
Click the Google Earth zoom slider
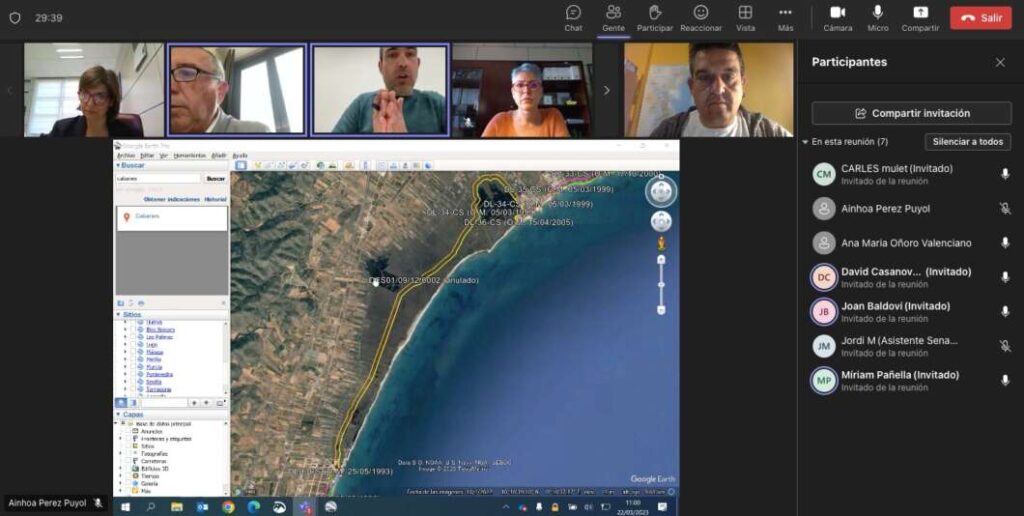click(x=661, y=284)
